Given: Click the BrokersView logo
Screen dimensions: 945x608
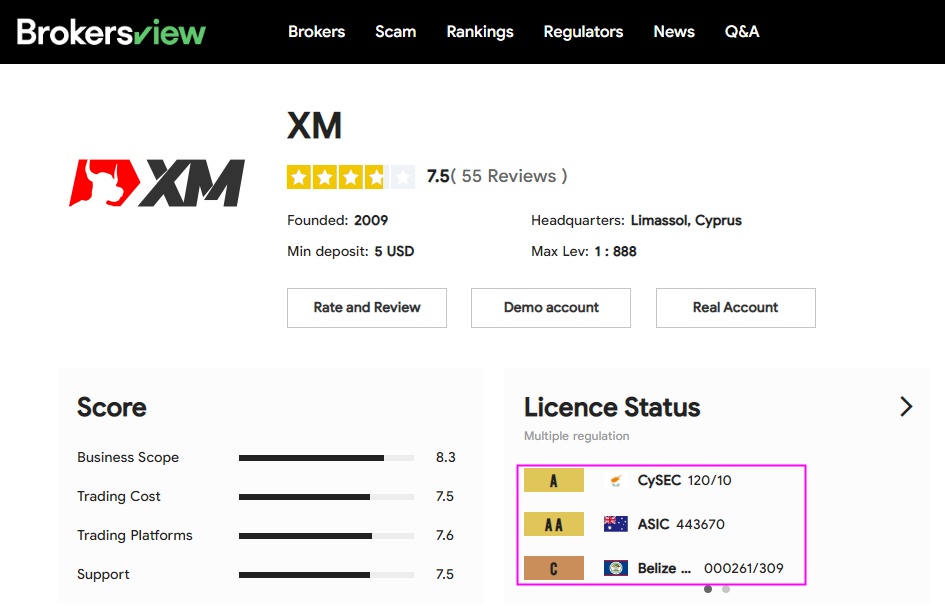Looking at the screenshot, I should point(111,32).
